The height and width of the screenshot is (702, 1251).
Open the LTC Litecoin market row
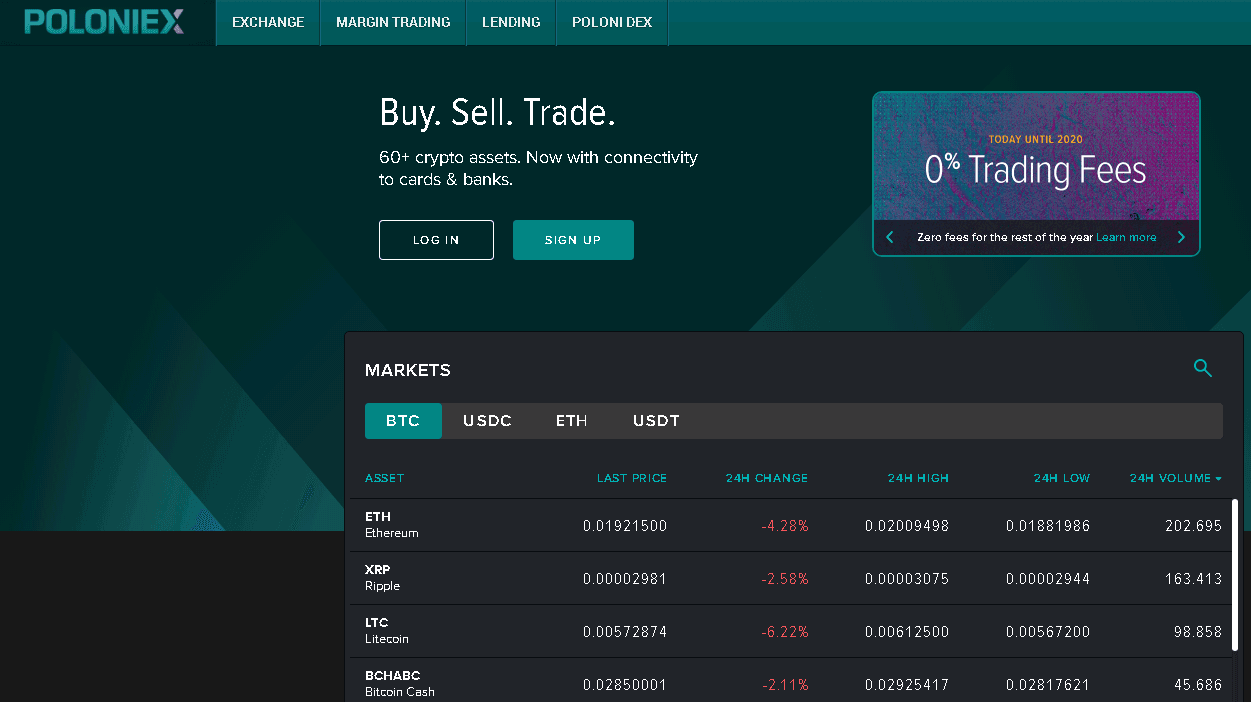pyautogui.click(x=793, y=631)
